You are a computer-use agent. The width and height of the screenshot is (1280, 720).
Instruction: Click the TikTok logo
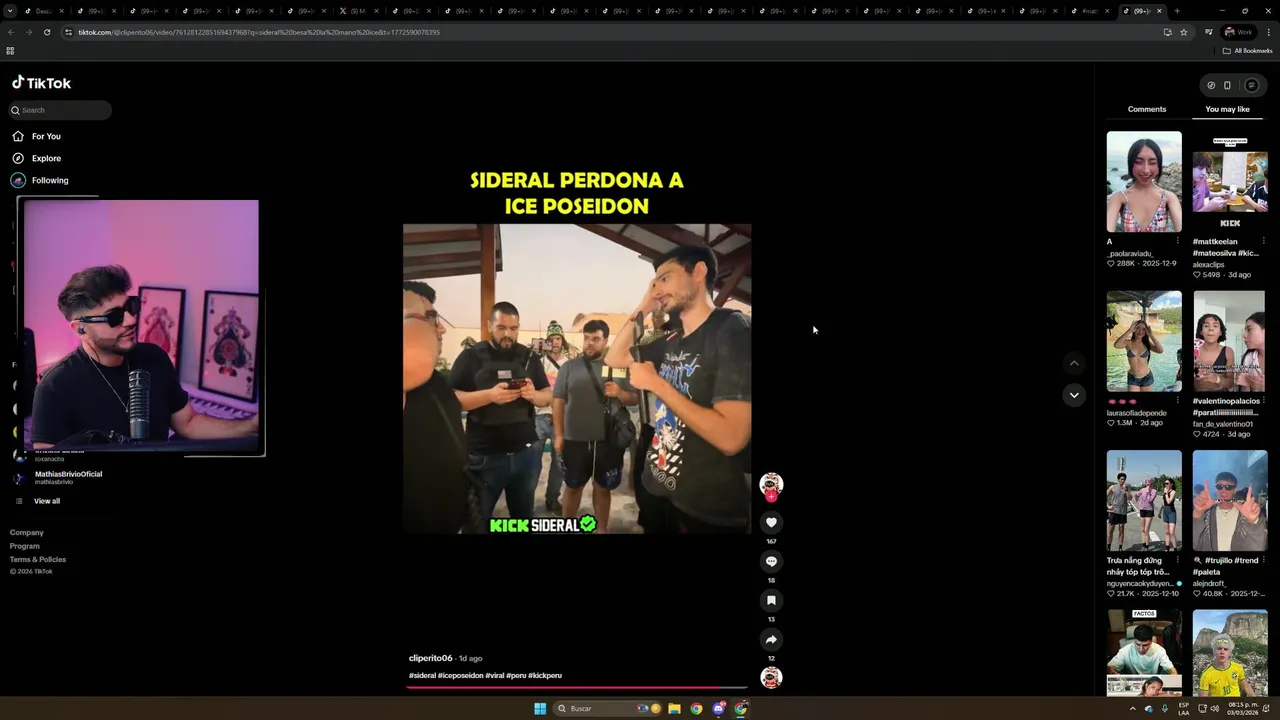pyautogui.click(x=41, y=83)
